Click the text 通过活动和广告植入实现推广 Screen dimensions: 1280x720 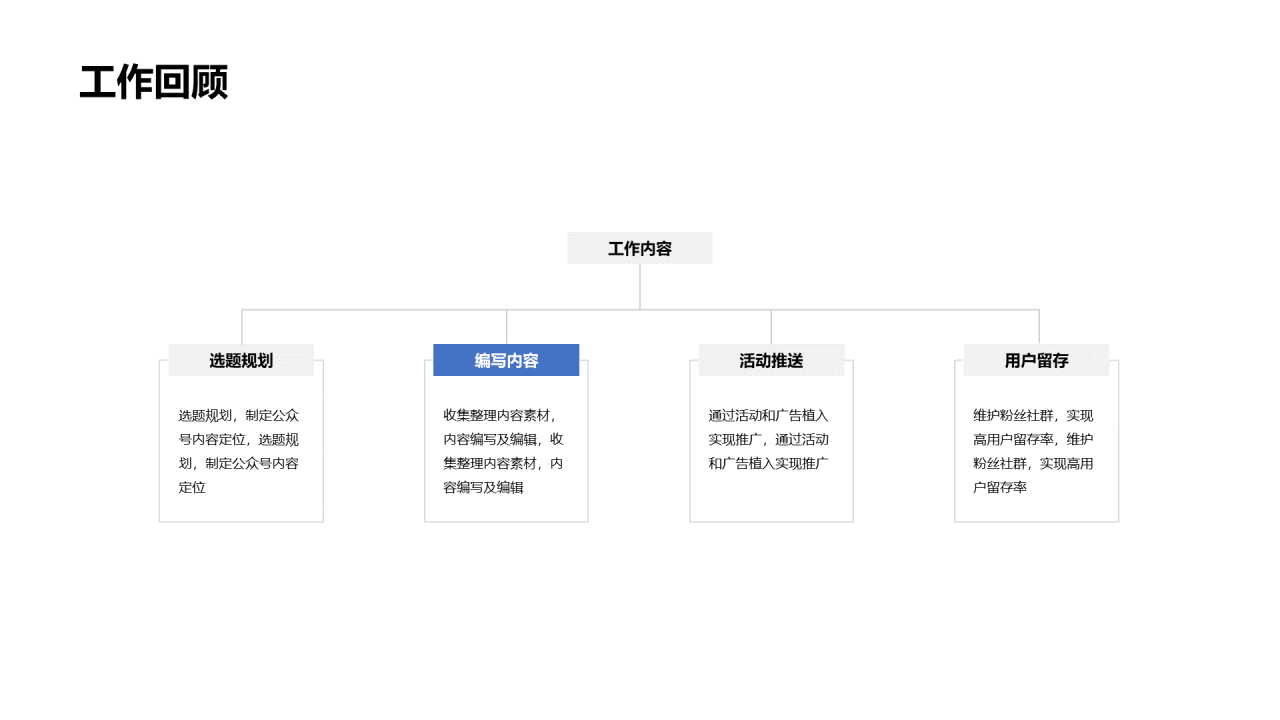pos(770,416)
